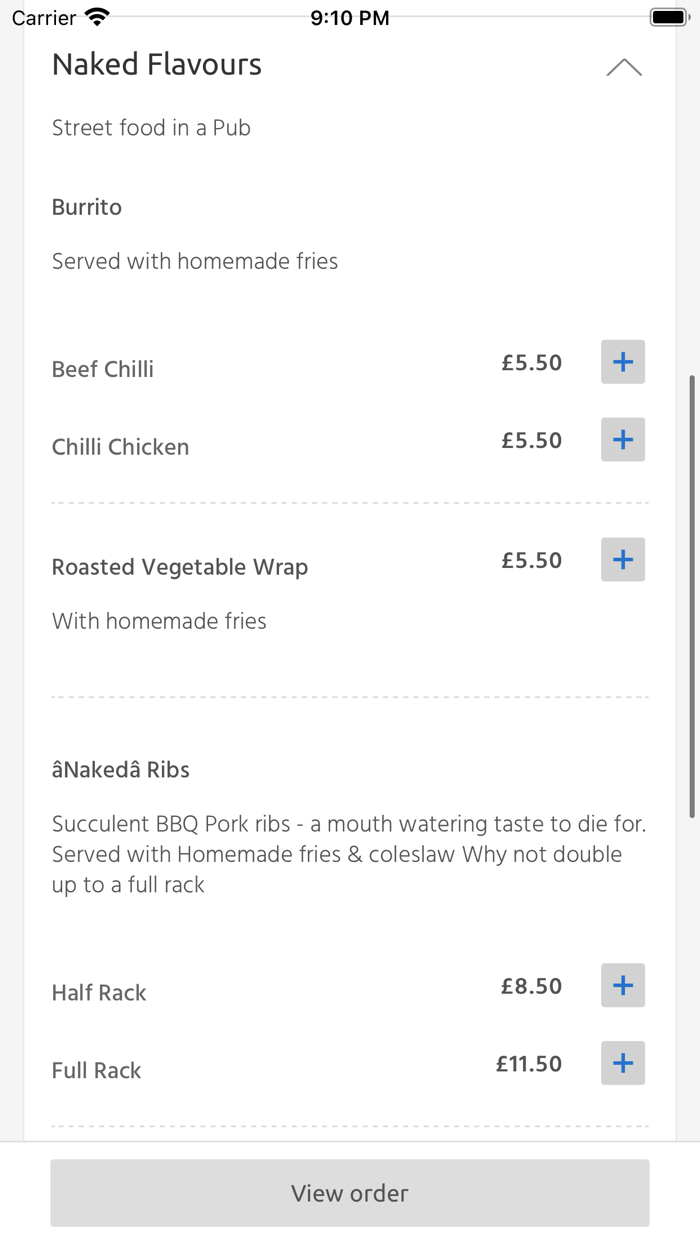
Task: Tap the Wi-Fi icon in status bar
Action: (95, 15)
